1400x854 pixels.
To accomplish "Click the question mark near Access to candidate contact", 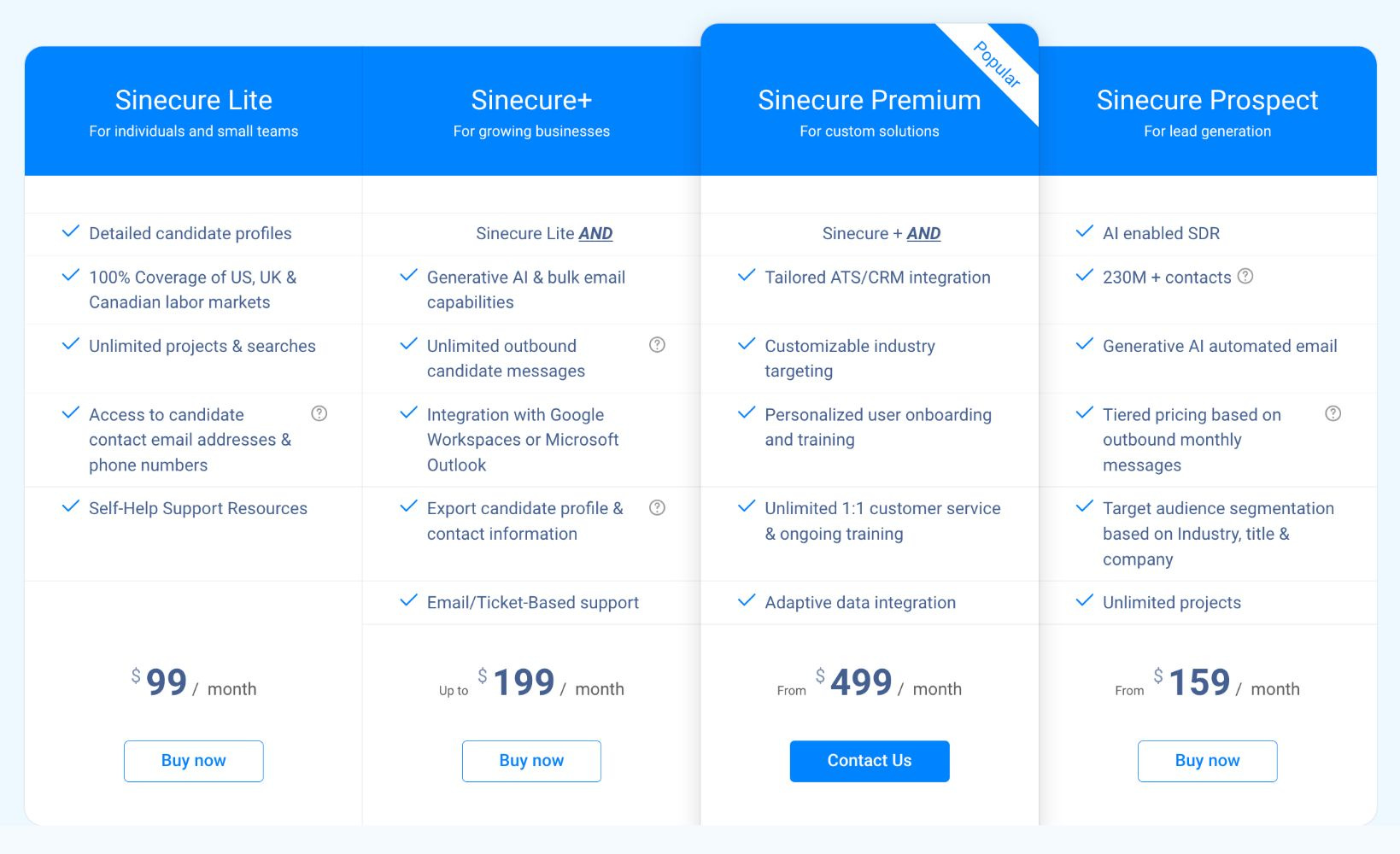I will pyautogui.click(x=319, y=413).
